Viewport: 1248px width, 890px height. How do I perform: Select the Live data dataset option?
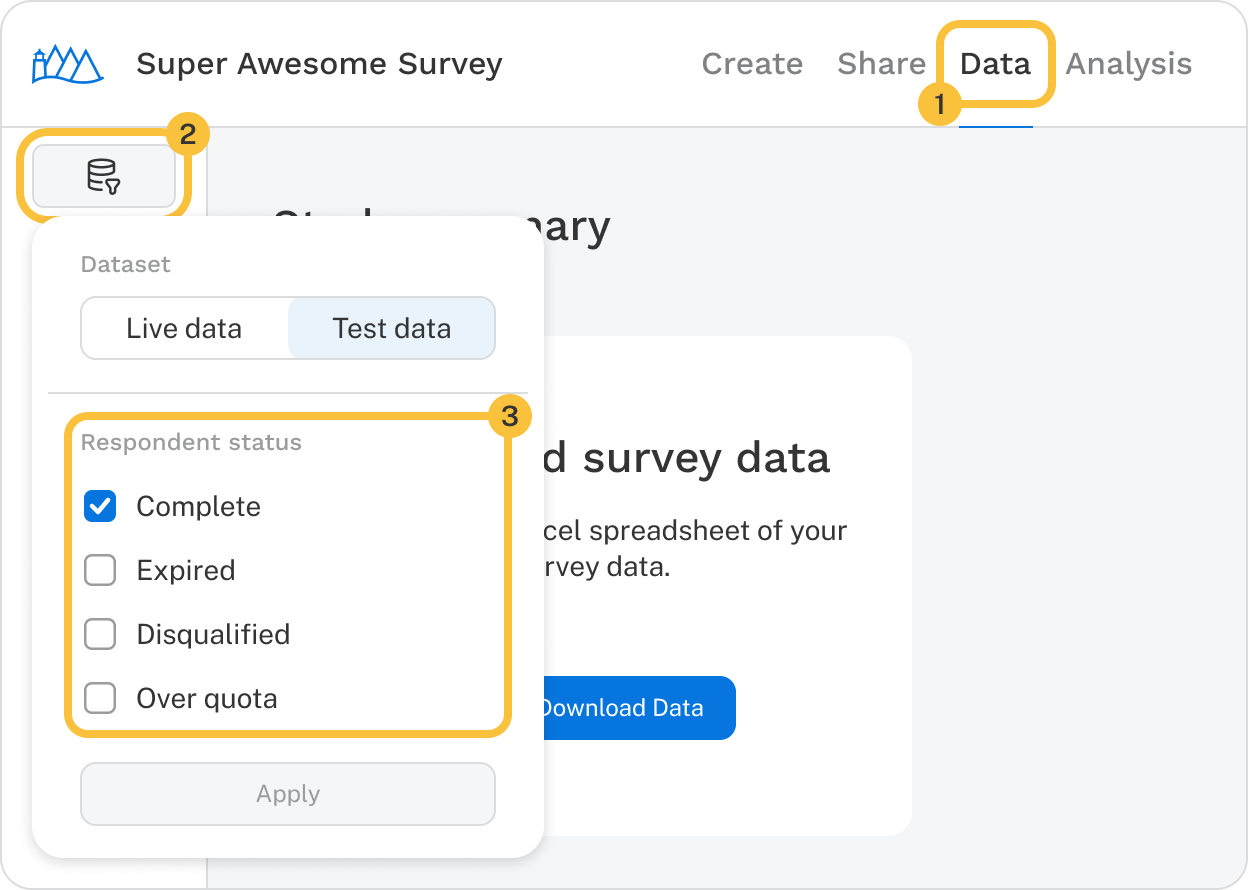click(184, 328)
